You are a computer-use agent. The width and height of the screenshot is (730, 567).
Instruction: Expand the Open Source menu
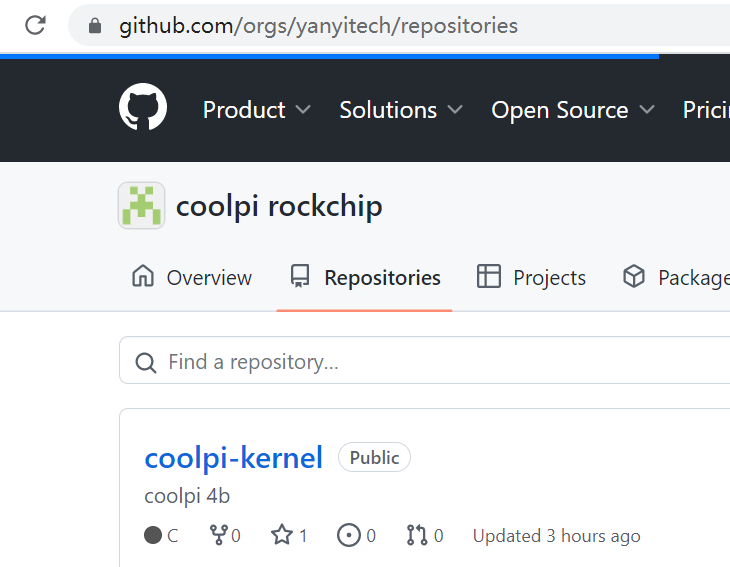pyautogui.click(x=573, y=110)
